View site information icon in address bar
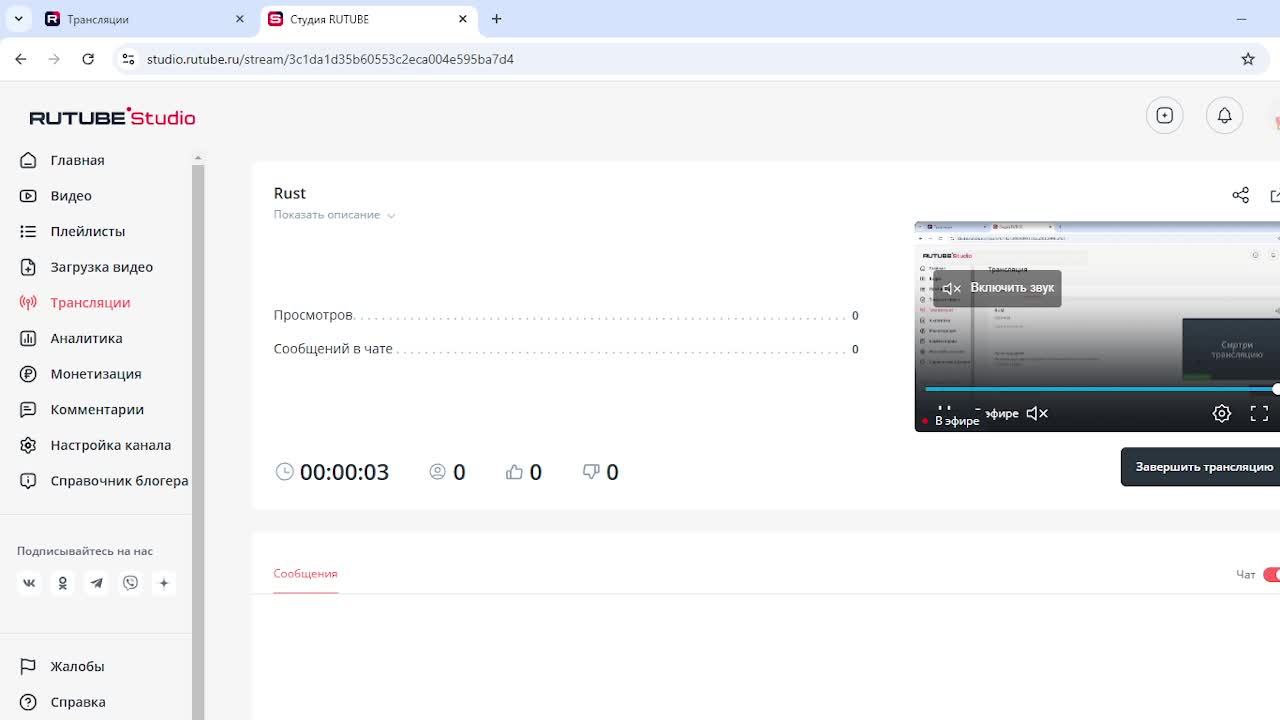 [128, 59]
